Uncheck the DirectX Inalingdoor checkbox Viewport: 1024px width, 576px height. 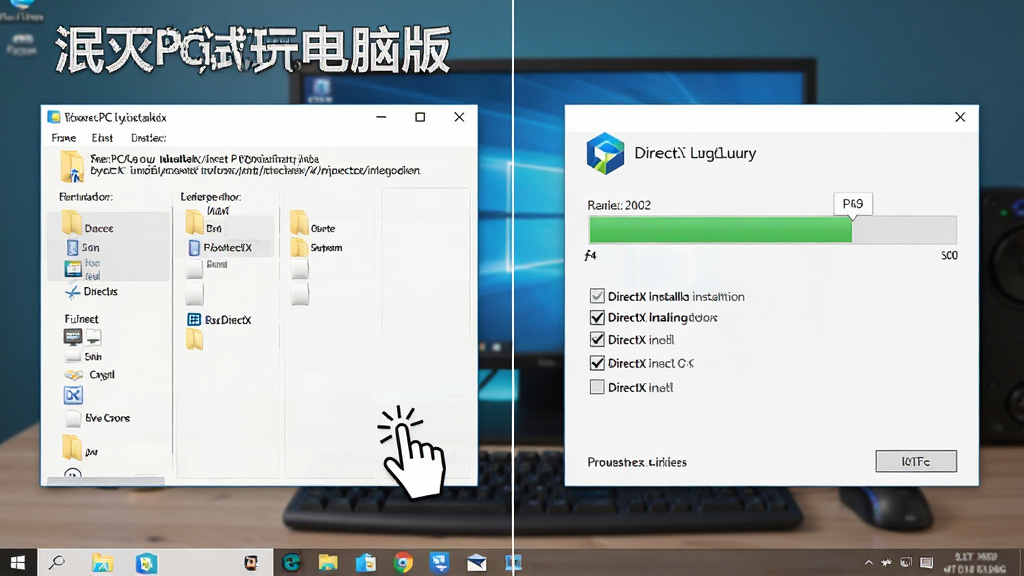[x=597, y=318]
